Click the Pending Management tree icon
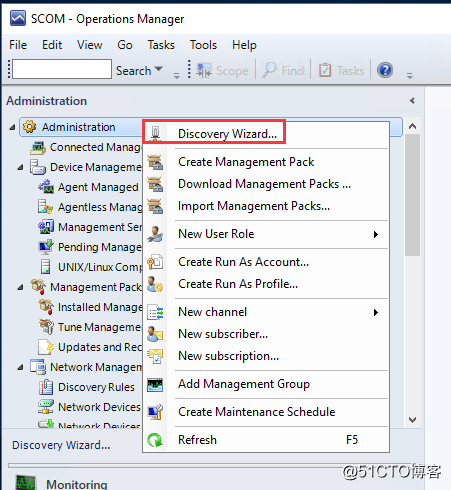The width and height of the screenshot is (451, 490). click(x=46, y=247)
